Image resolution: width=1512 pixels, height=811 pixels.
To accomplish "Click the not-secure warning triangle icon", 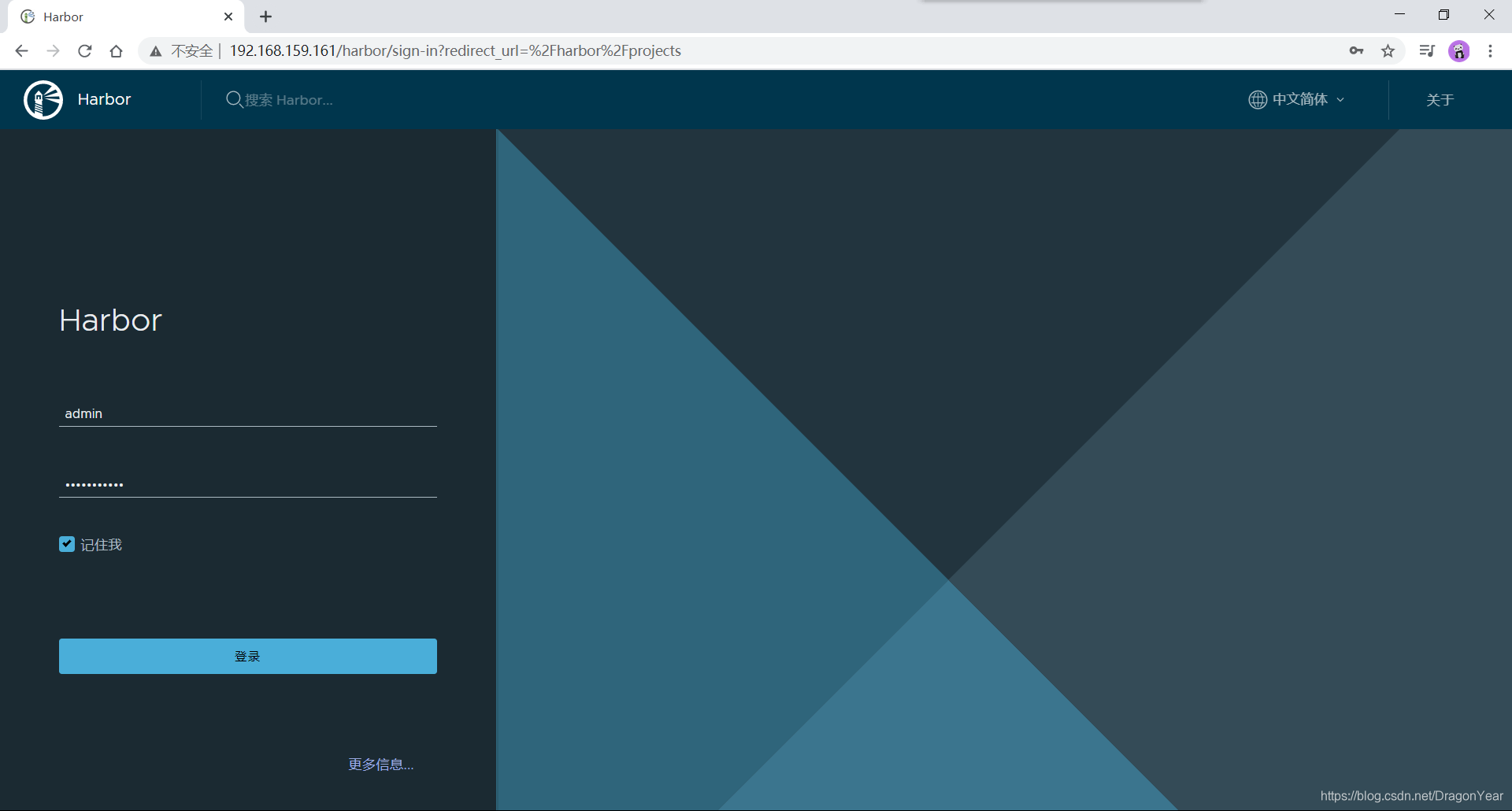I will 156,51.
